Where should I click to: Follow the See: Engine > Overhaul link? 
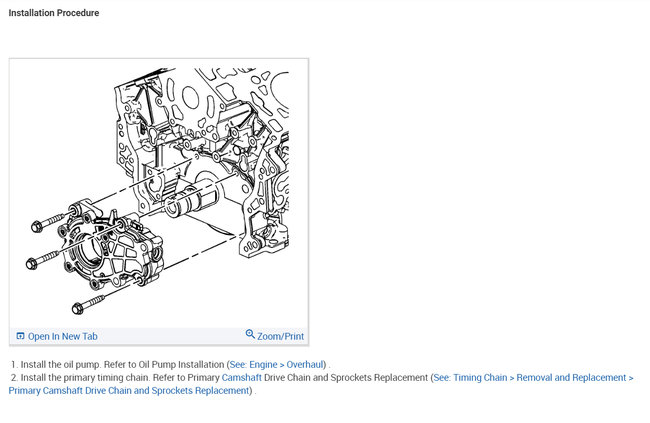[x=276, y=365]
